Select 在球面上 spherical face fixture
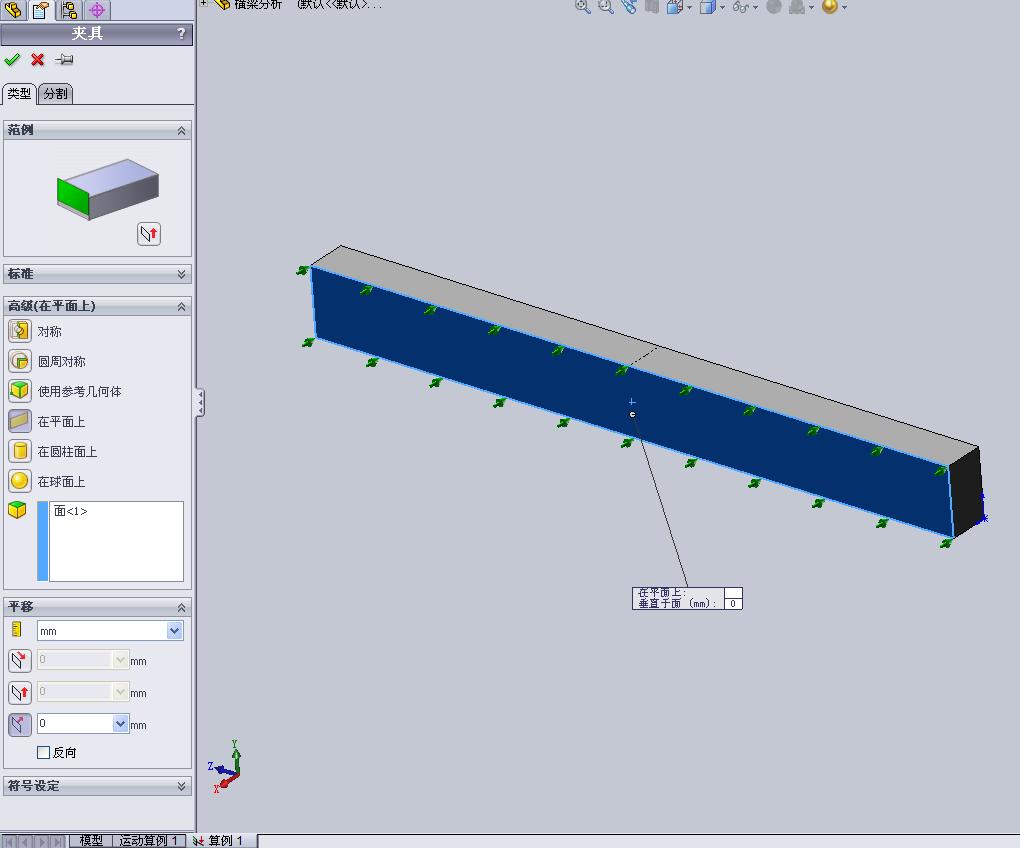Viewport: 1020px width, 848px height. (20, 481)
